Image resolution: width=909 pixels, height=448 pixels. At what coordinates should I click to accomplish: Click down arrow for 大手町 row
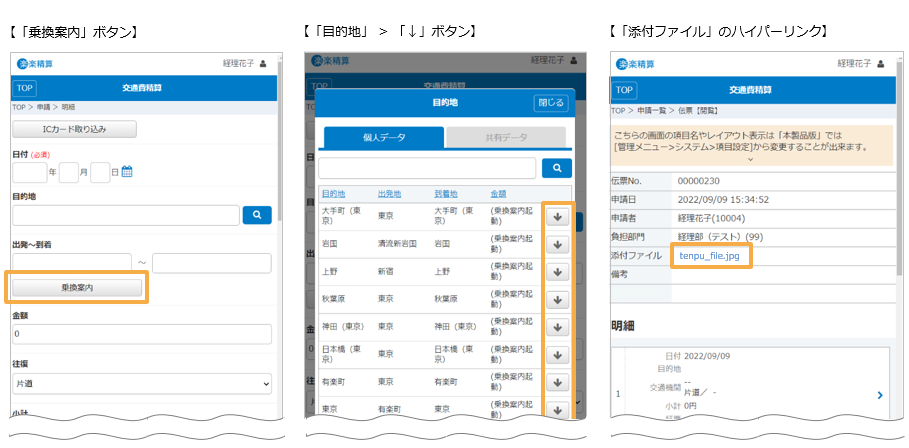pyautogui.click(x=557, y=217)
